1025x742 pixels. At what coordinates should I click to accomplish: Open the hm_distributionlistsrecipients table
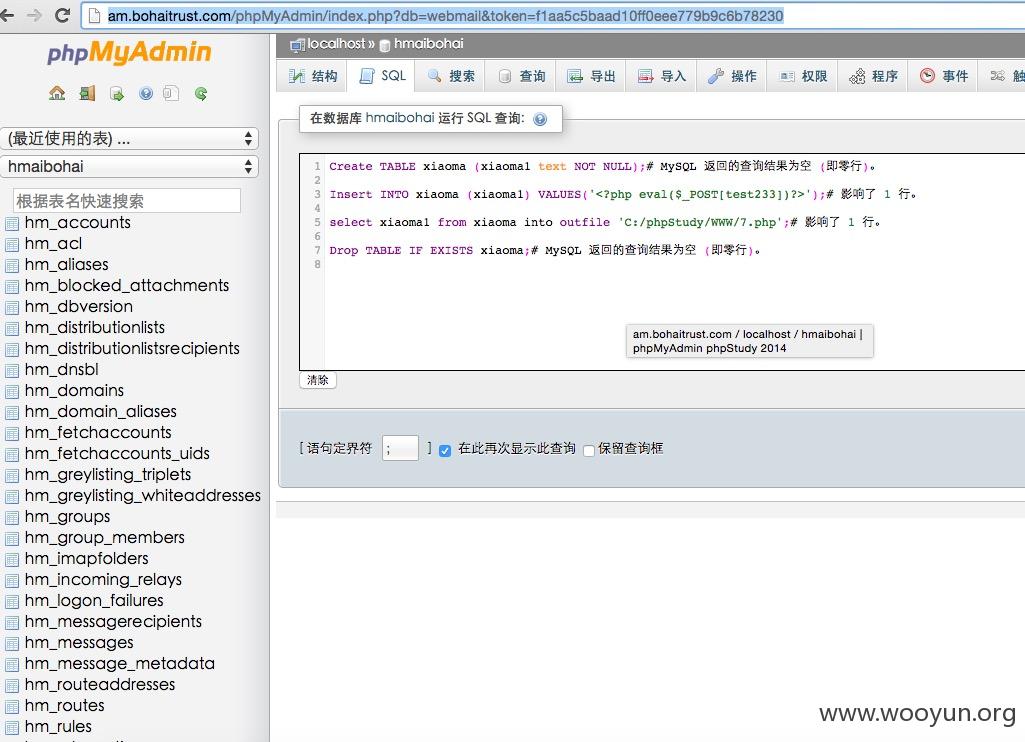[132, 348]
